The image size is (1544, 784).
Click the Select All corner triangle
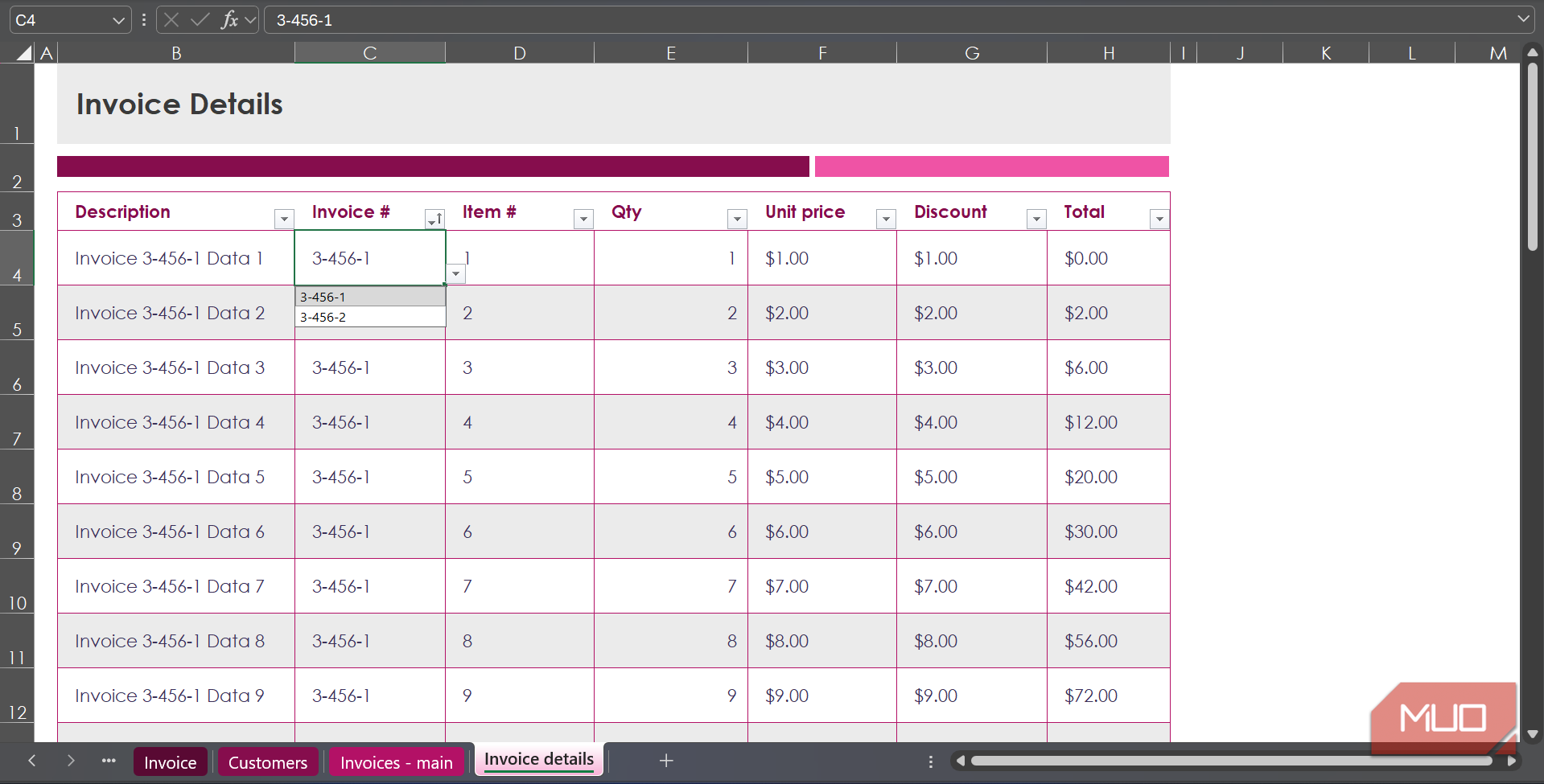point(24,53)
